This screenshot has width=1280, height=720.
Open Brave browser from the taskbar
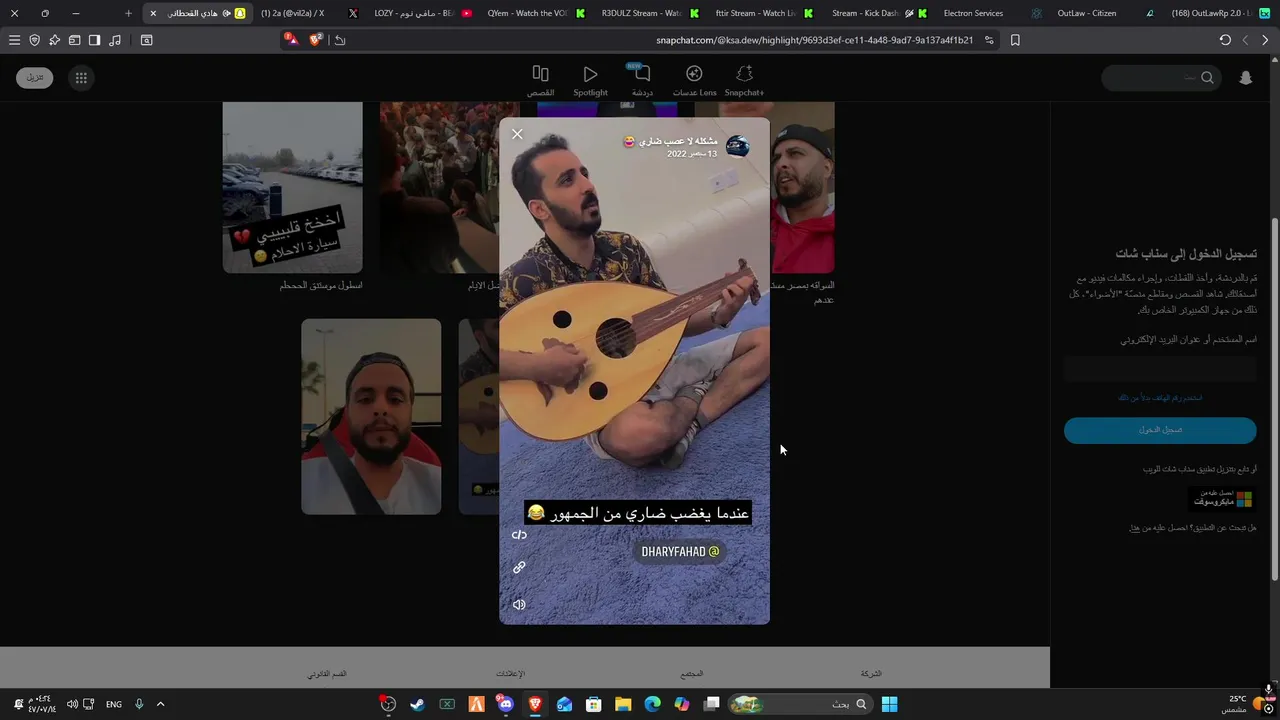click(x=535, y=704)
